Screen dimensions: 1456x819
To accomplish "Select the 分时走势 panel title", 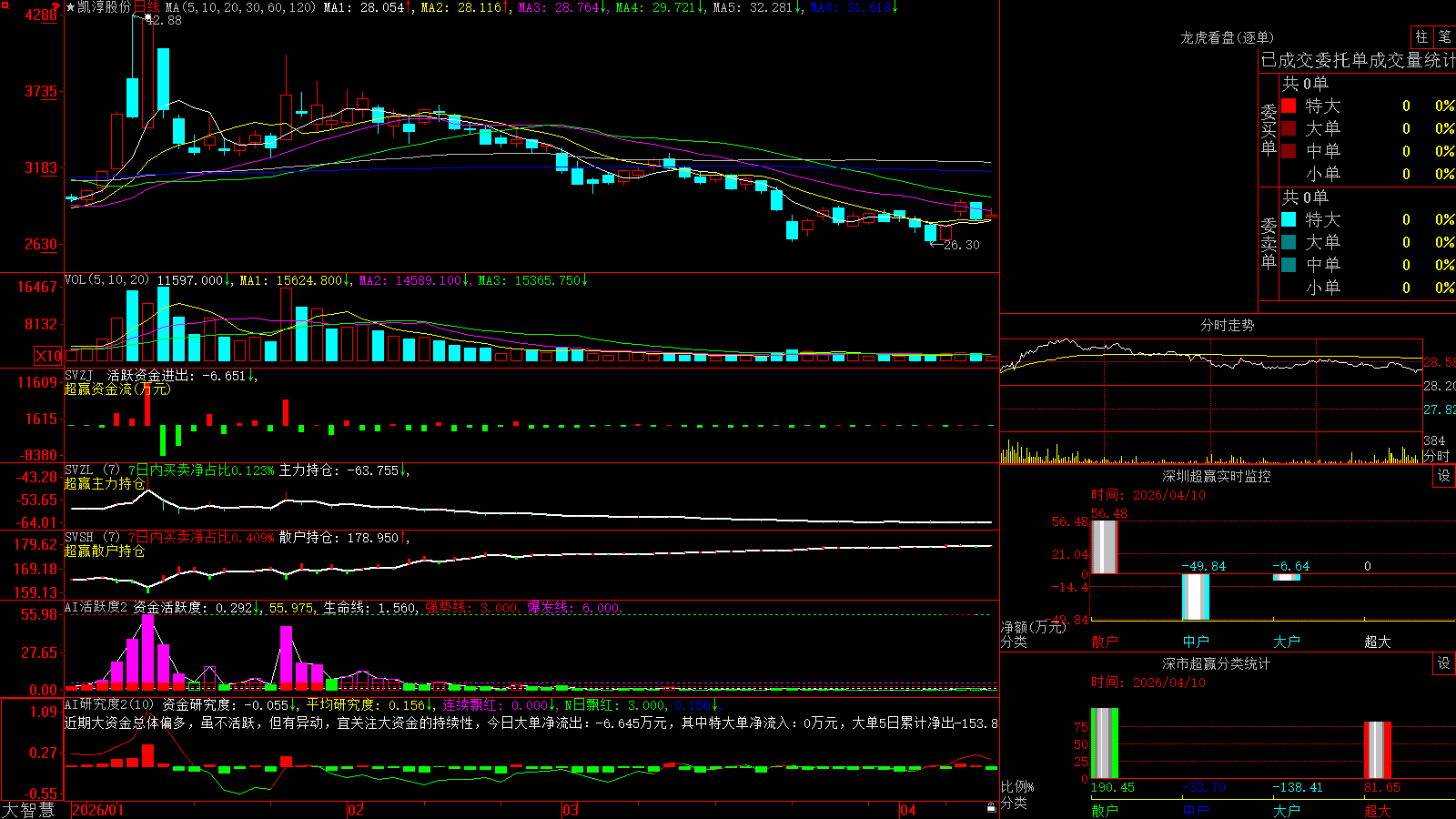I will tap(1228, 325).
